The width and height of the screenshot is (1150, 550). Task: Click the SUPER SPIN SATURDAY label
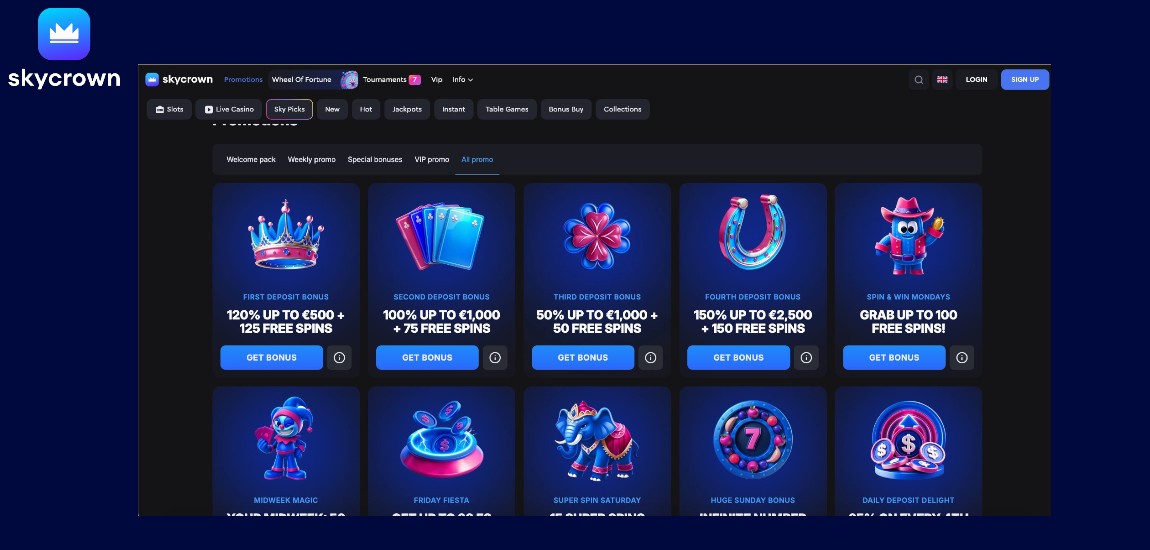(x=597, y=501)
